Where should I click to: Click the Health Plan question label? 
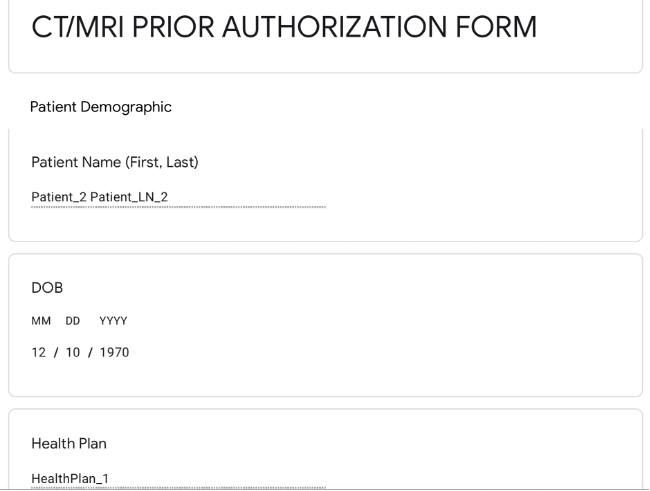click(69, 444)
